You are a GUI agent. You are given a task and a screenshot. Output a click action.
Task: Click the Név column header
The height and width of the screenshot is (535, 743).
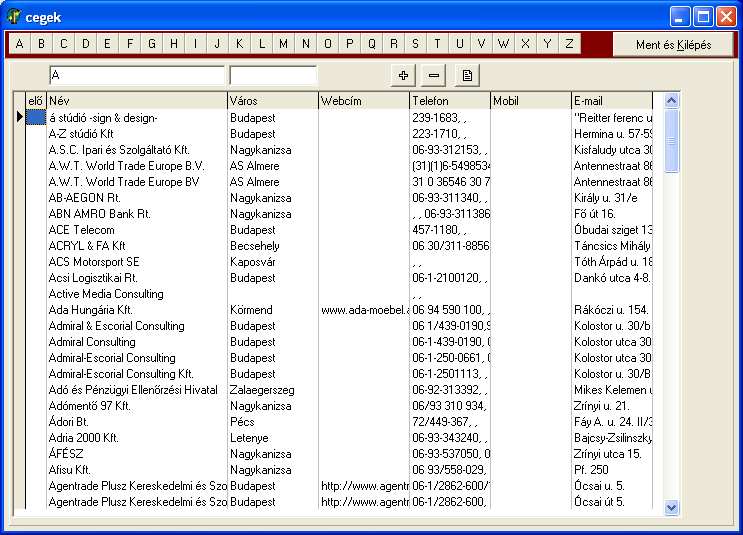(137, 101)
